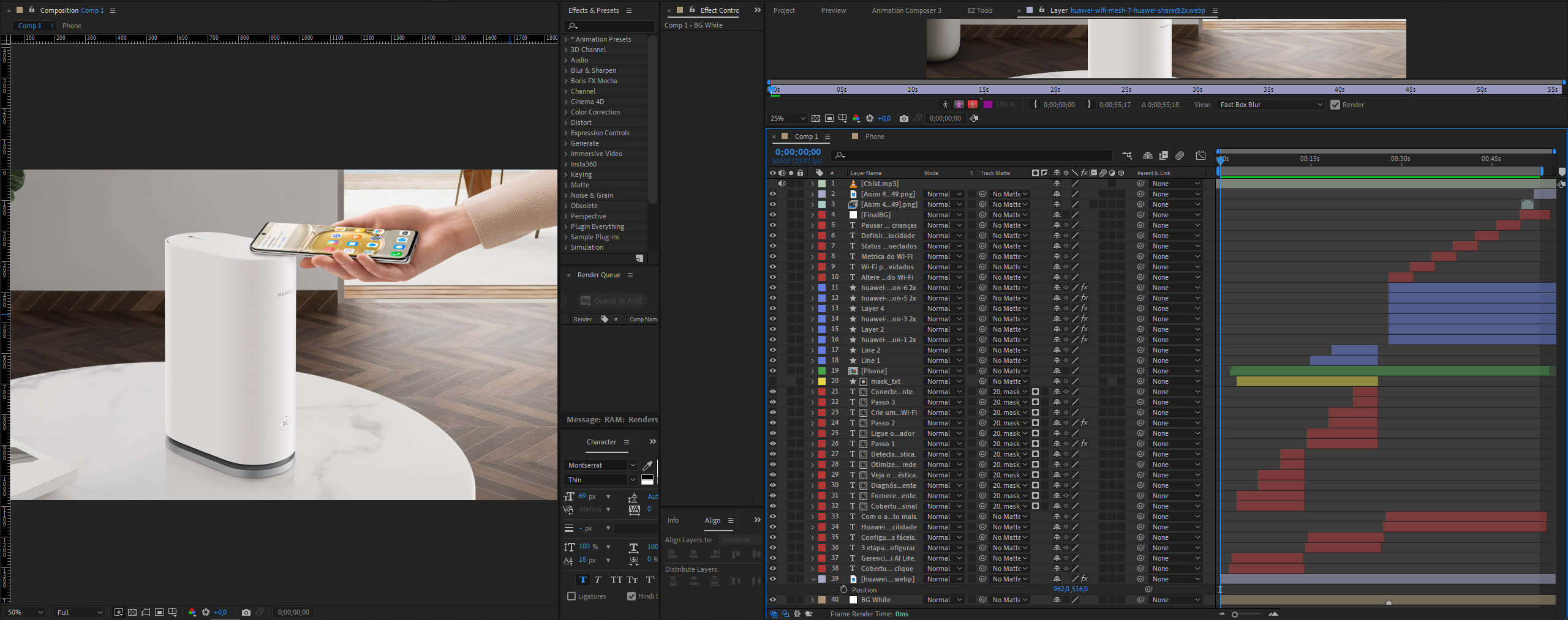Enable Faux Bold in Character panel
This screenshot has width=1568, height=620.
point(582,580)
